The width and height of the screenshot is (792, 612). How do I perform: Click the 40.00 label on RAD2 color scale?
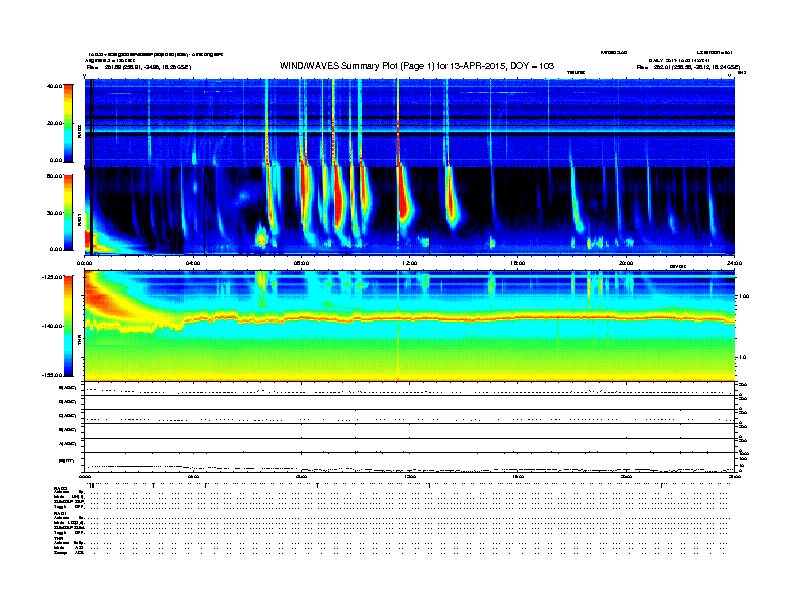click(x=54, y=86)
